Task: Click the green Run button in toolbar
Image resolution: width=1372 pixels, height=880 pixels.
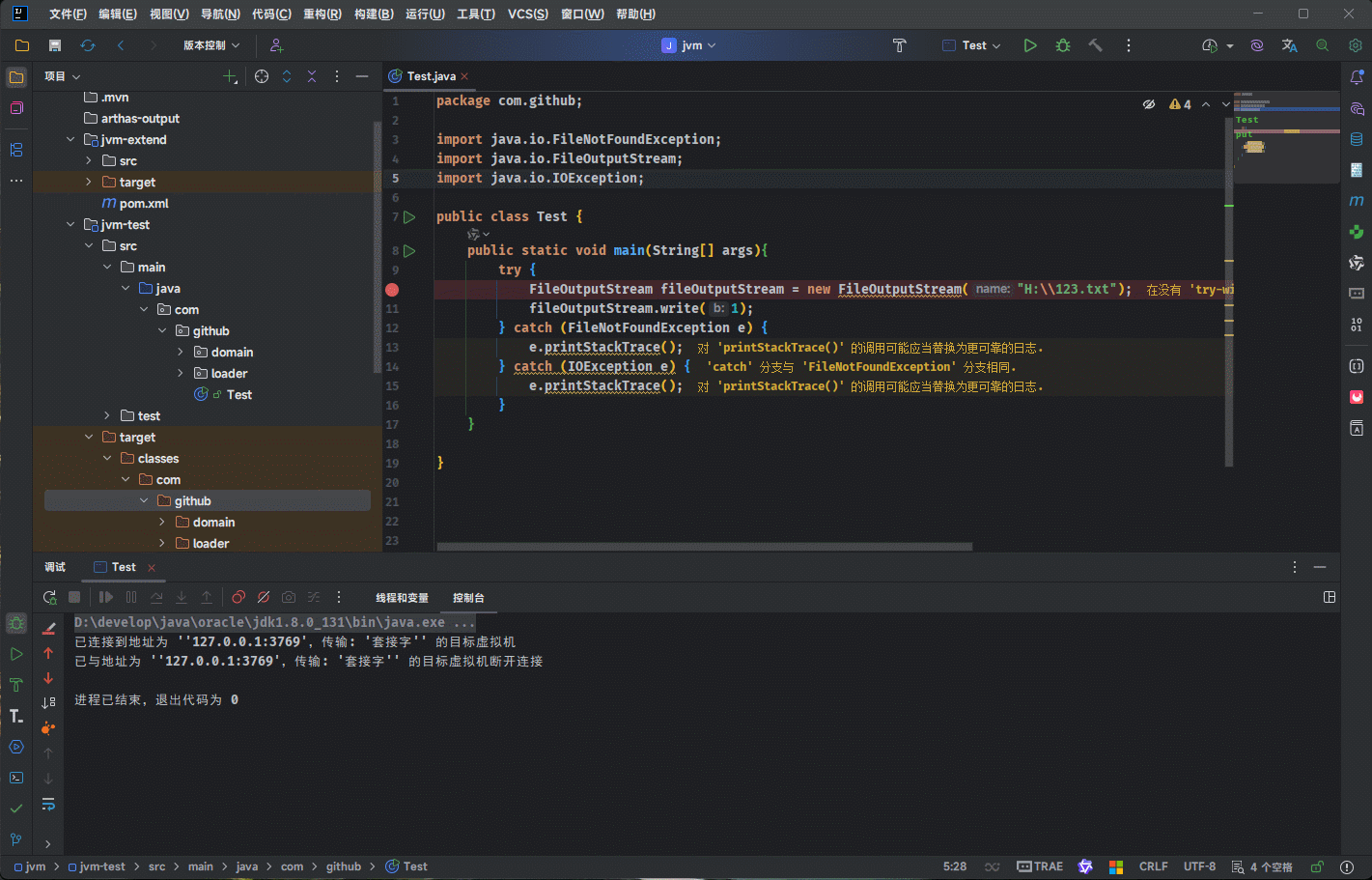Action: pos(1030,45)
